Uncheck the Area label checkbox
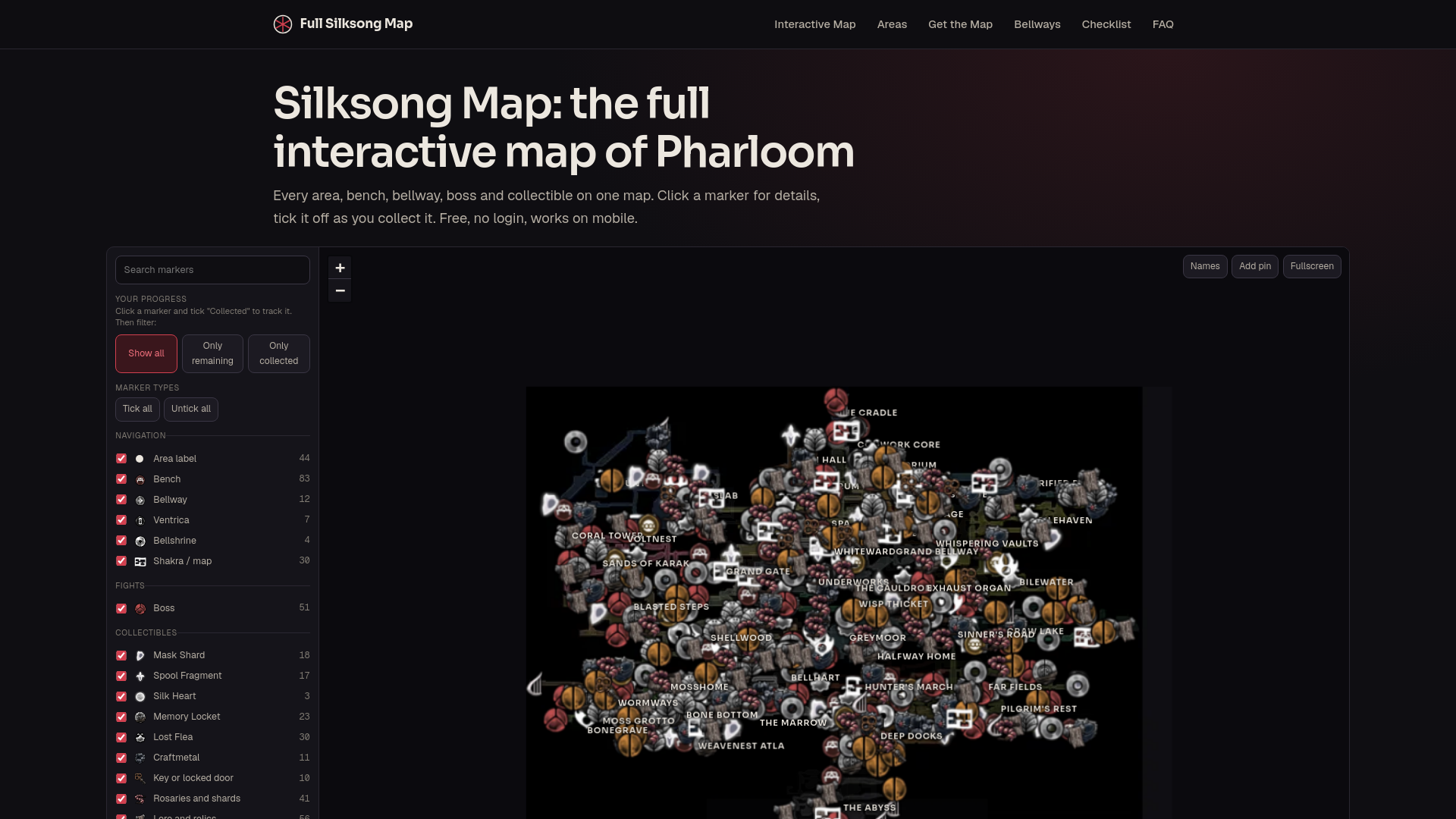 (121, 459)
